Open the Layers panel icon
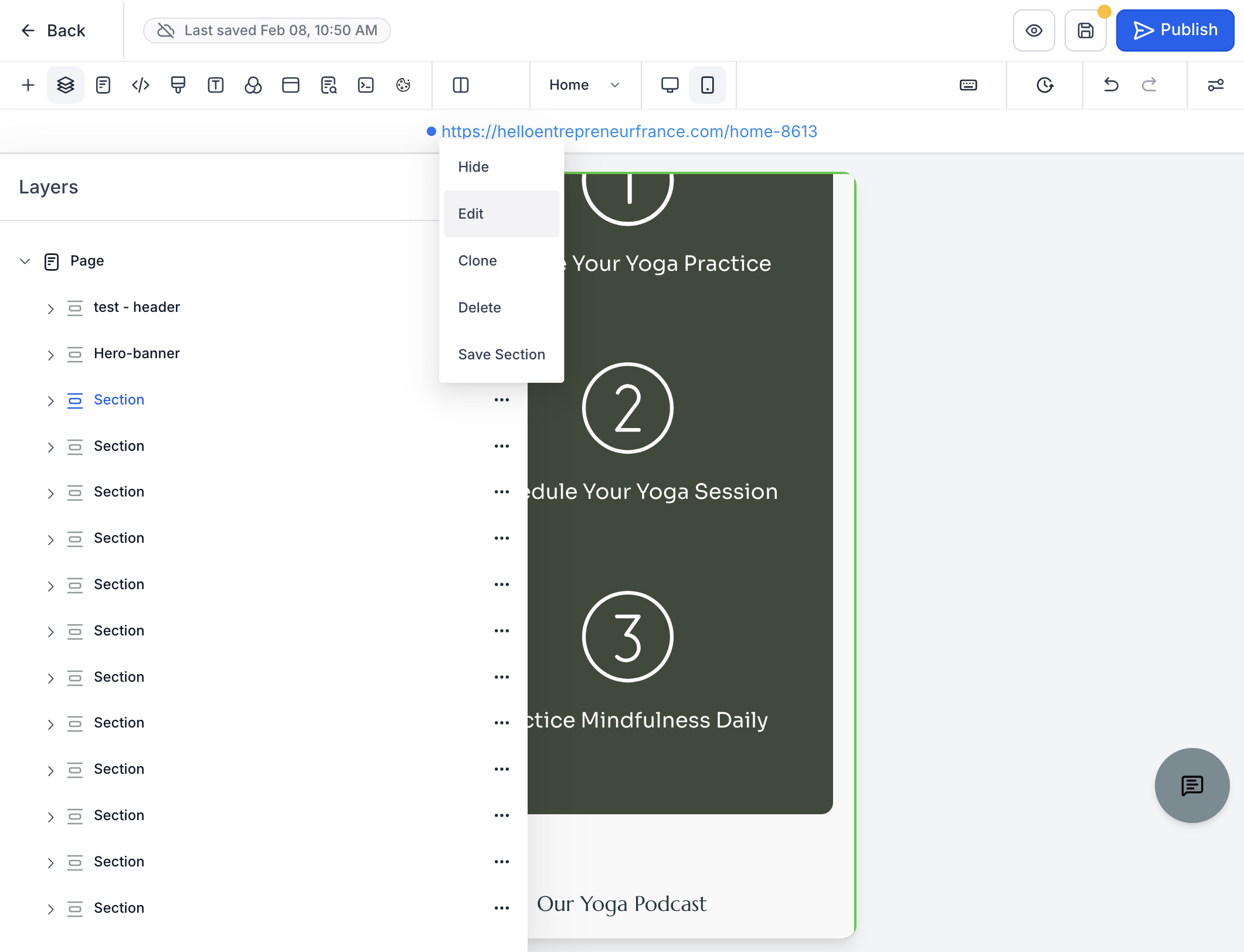This screenshot has width=1244, height=952. tap(66, 85)
